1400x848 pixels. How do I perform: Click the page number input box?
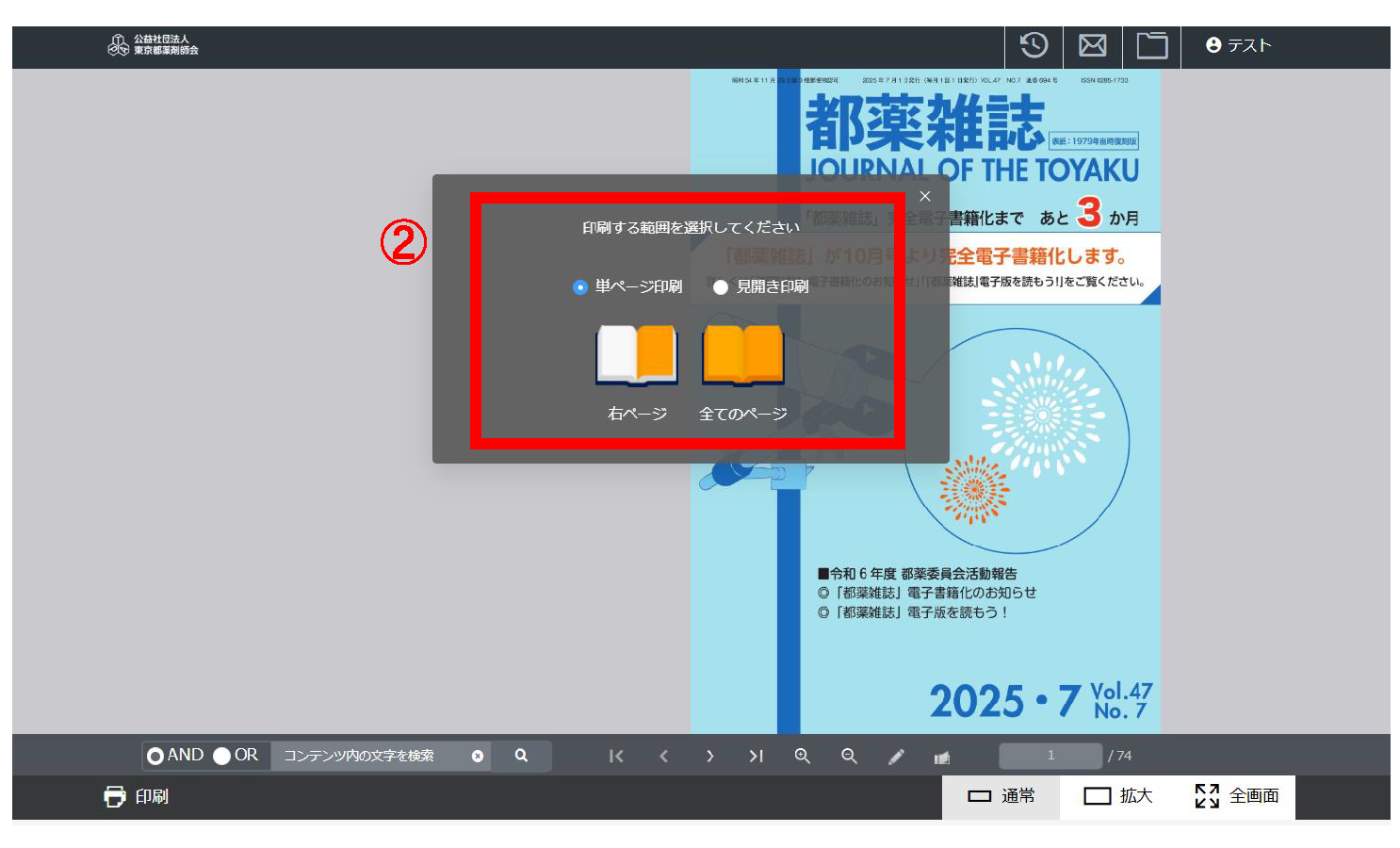coord(1050,756)
